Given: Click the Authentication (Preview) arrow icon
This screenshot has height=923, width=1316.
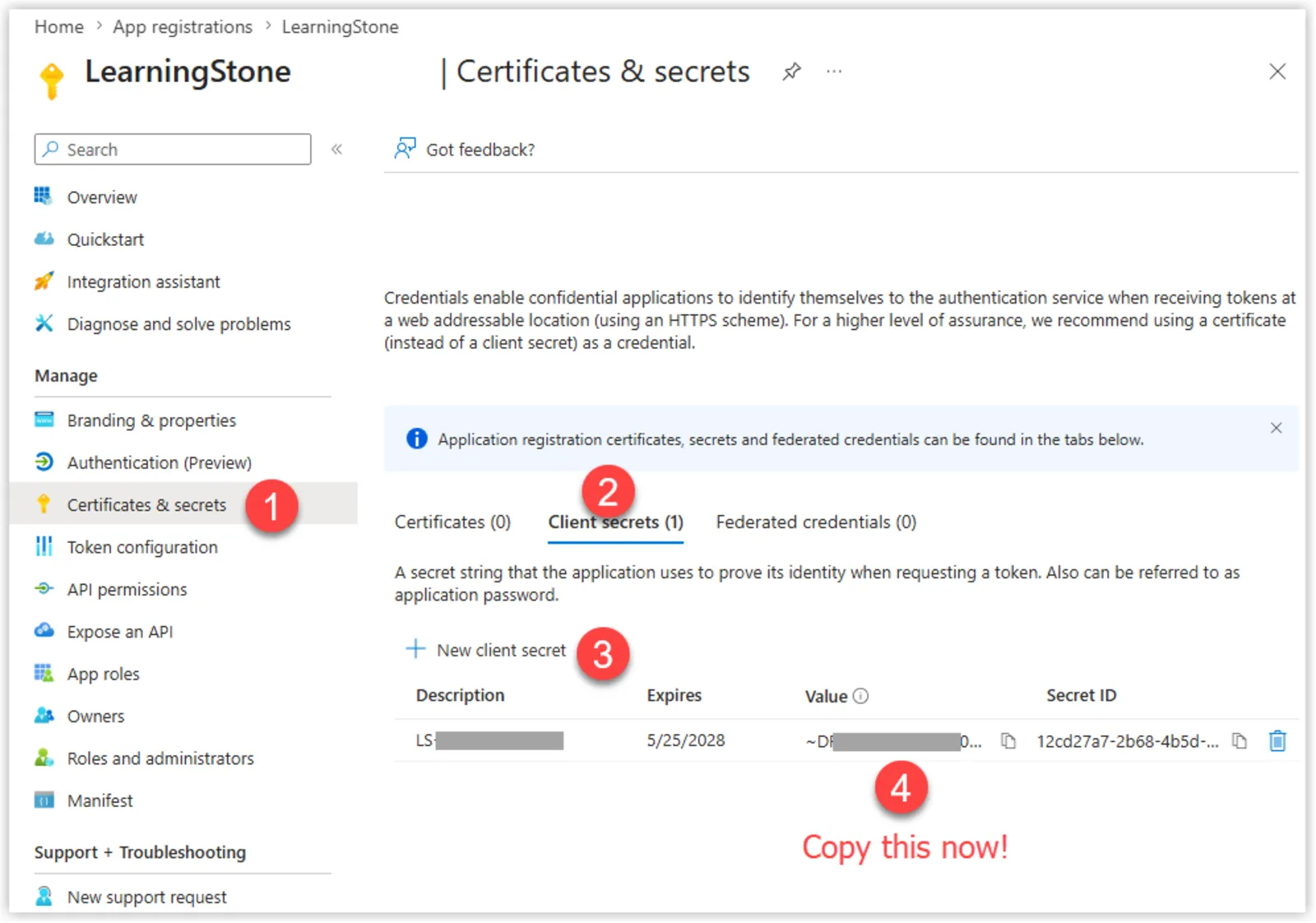Looking at the screenshot, I should [x=44, y=462].
